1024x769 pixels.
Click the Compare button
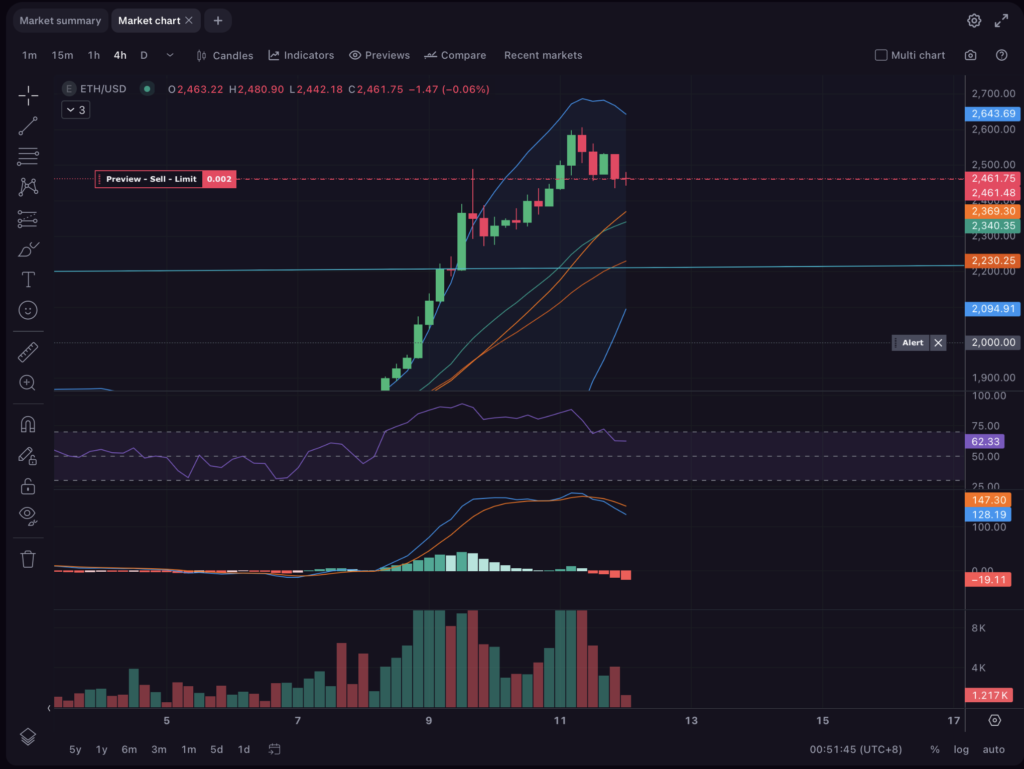tap(455, 55)
